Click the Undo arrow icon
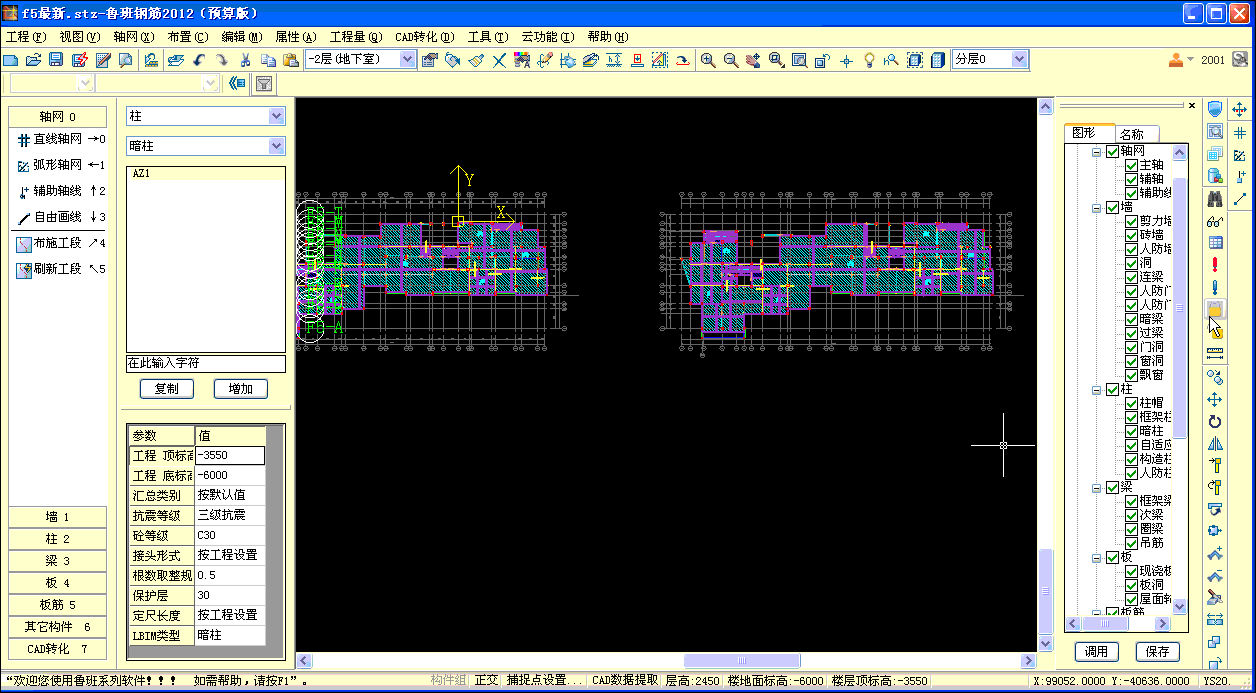This screenshot has height=693, width=1256. [199, 60]
